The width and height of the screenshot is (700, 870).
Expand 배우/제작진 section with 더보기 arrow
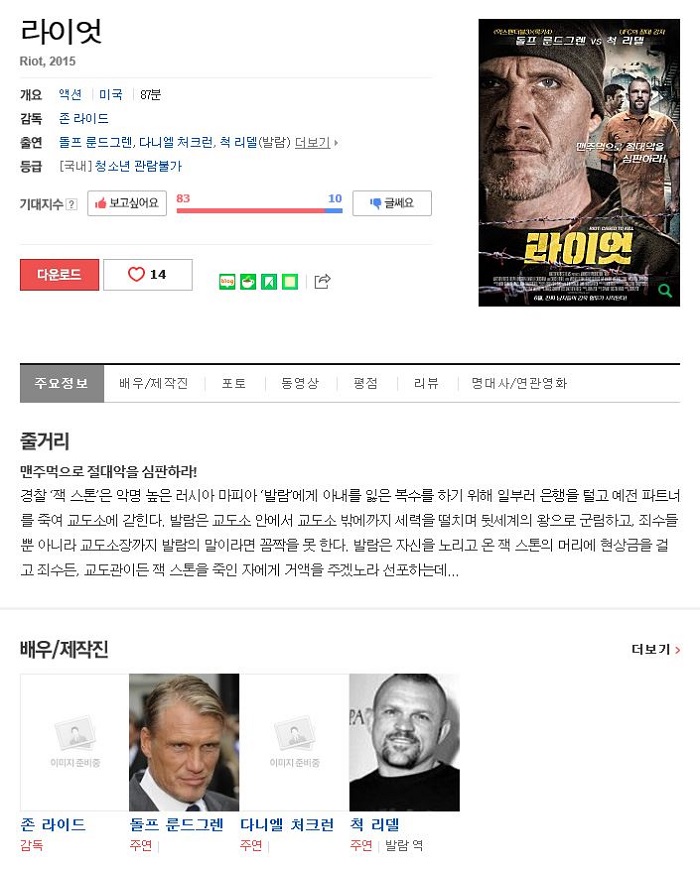[656, 649]
